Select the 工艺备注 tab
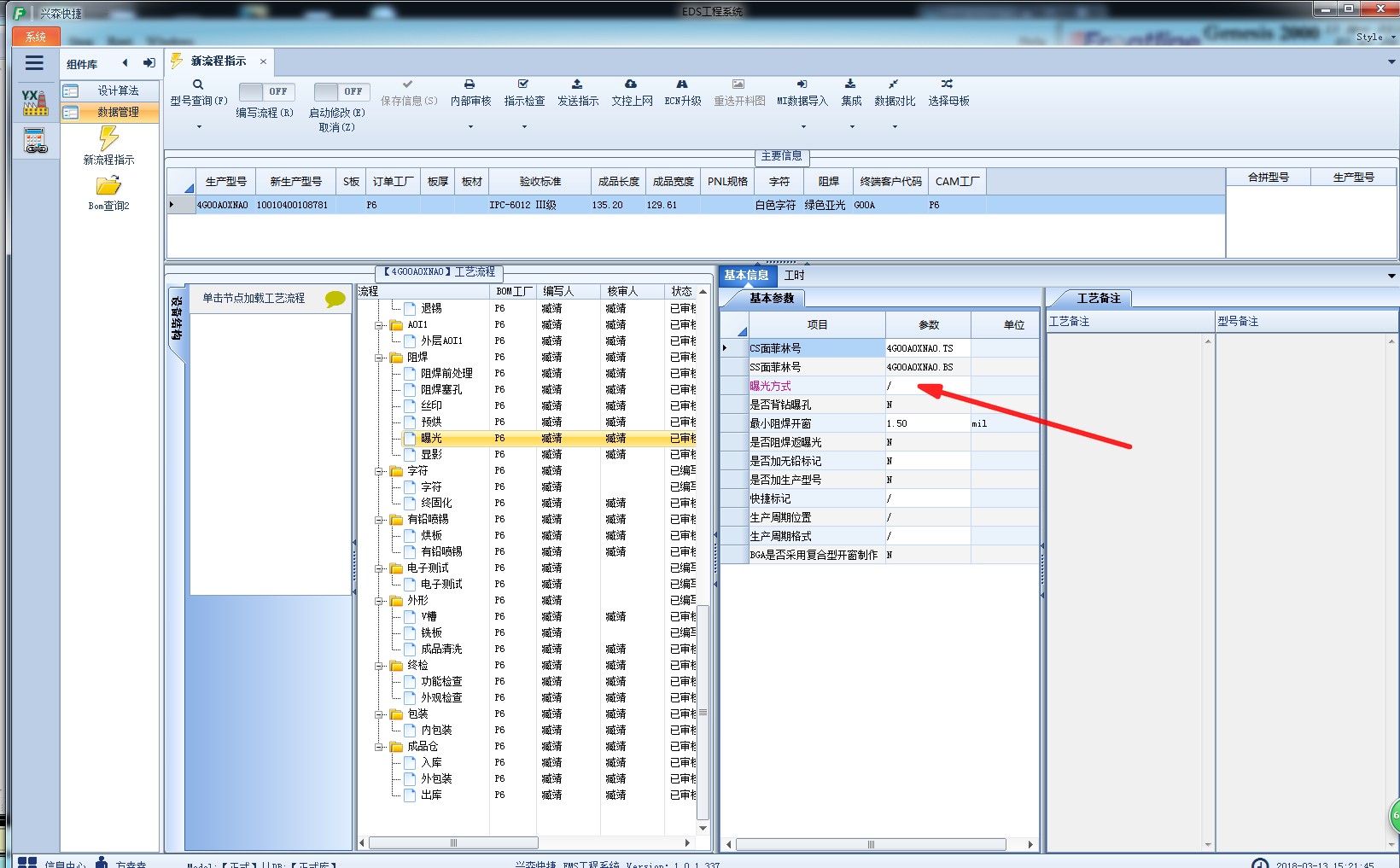Screen dimensions: 1400x868 pyautogui.click(x=1098, y=298)
